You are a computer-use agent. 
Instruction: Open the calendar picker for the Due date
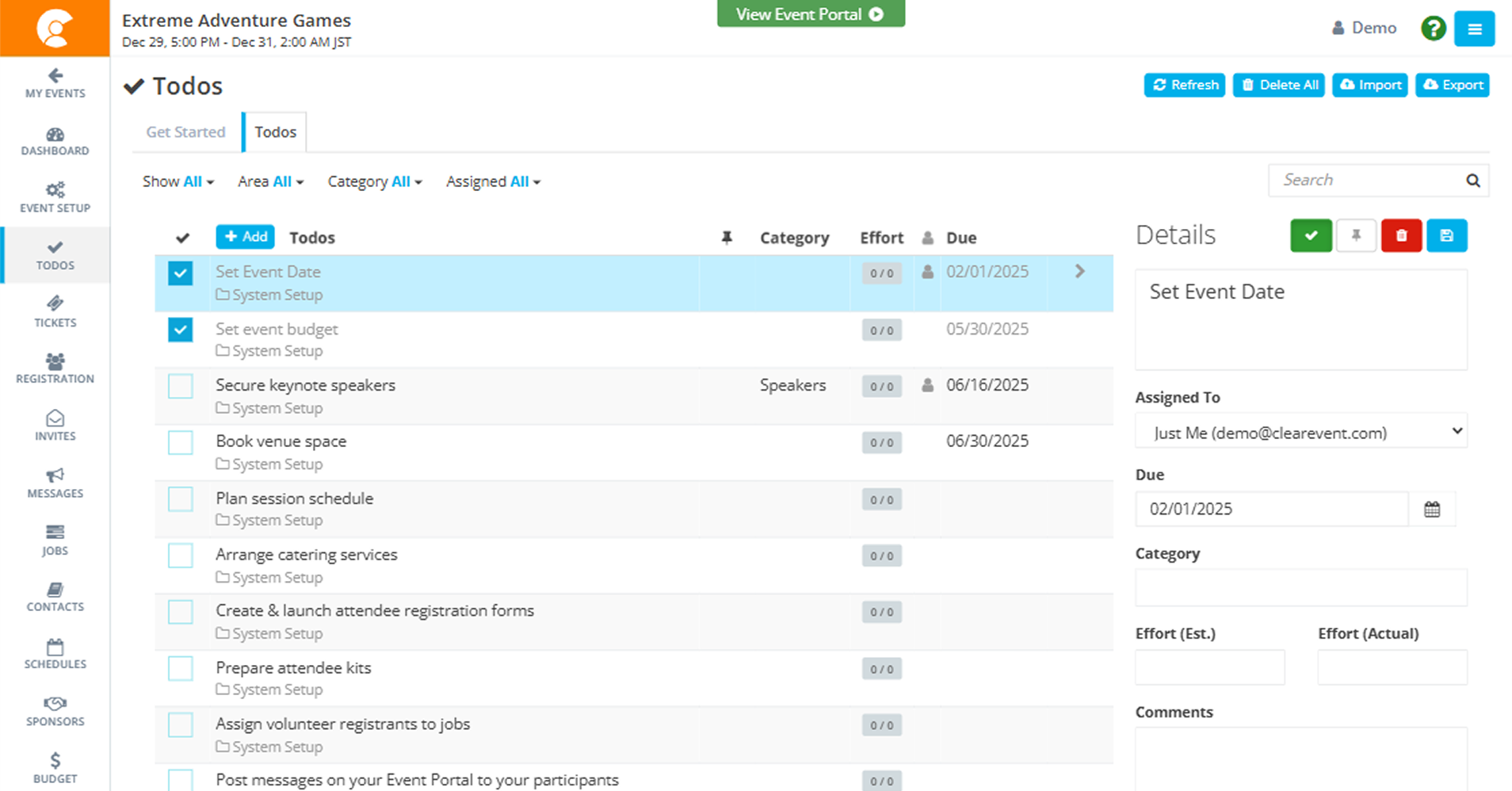pos(1433,509)
